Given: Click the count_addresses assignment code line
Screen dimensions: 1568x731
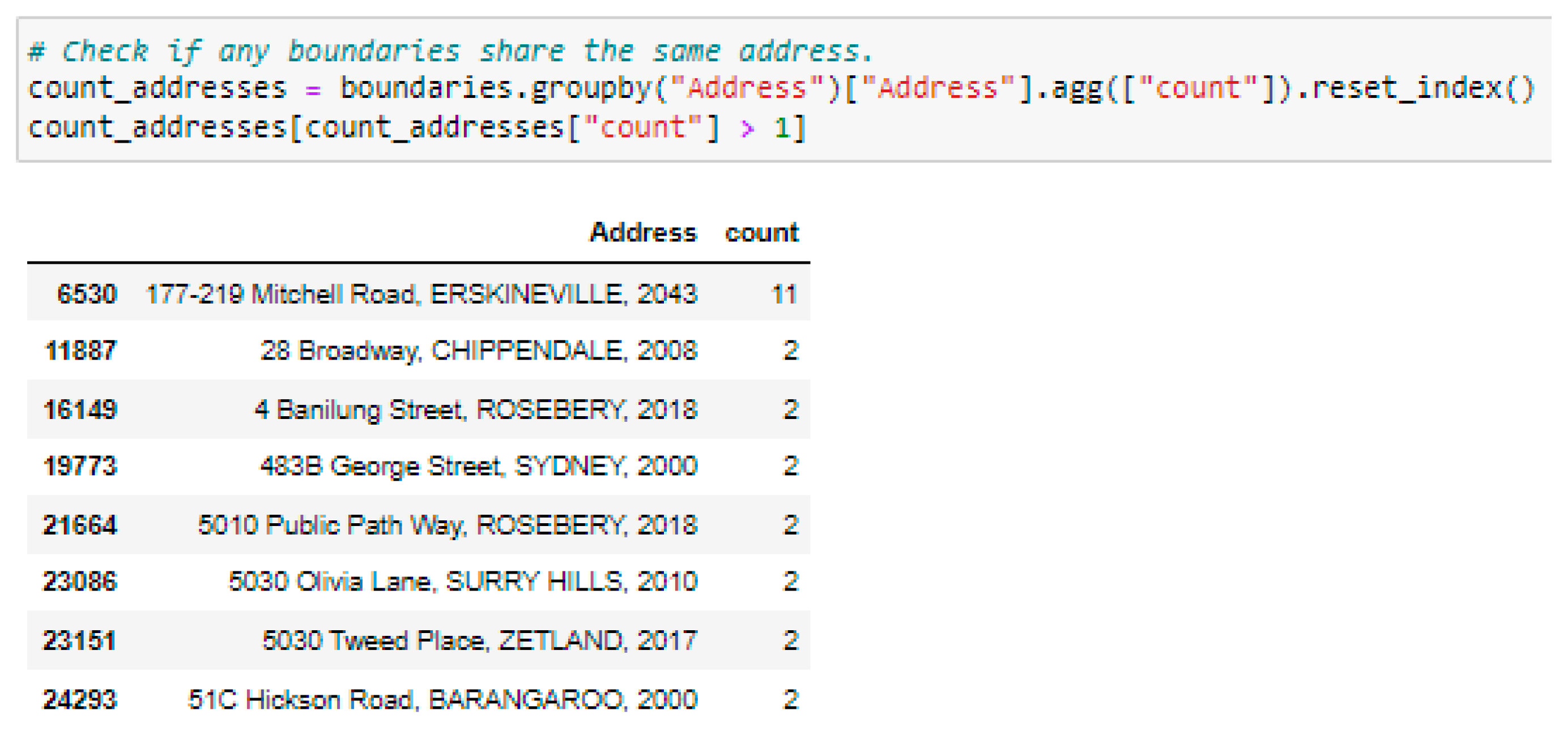Looking at the screenshot, I should (x=782, y=89).
